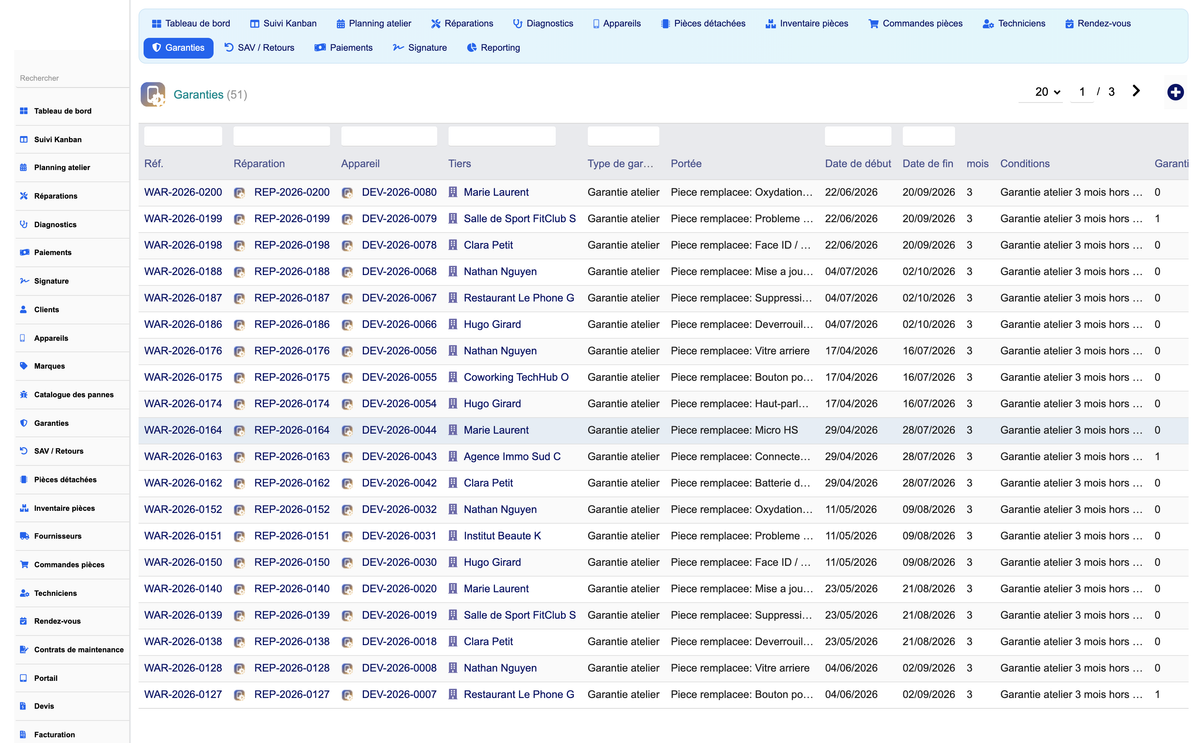Open Marques in sidebar
Screen dimensions: 1200x743
tap(72, 366)
